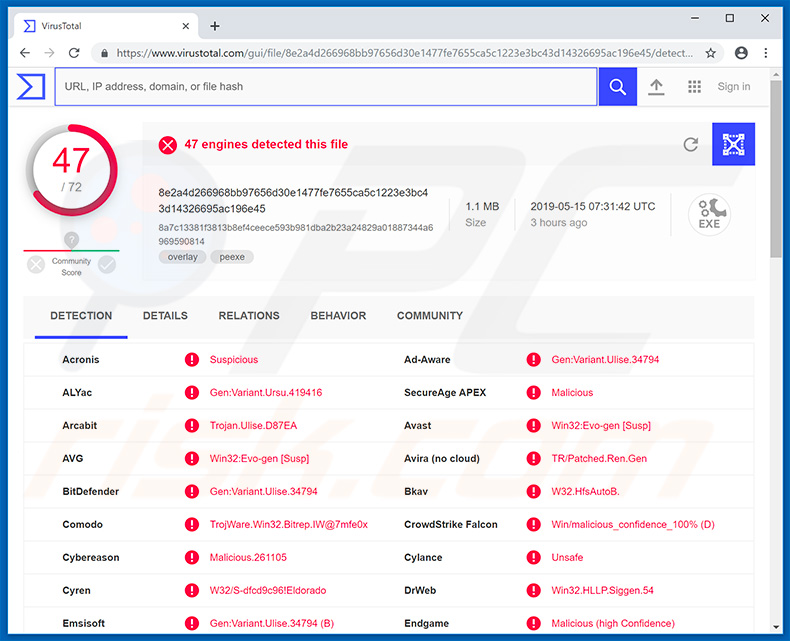This screenshot has height=641, width=790.
Task: Click the 47 engines detected this file text
Action: (x=266, y=145)
